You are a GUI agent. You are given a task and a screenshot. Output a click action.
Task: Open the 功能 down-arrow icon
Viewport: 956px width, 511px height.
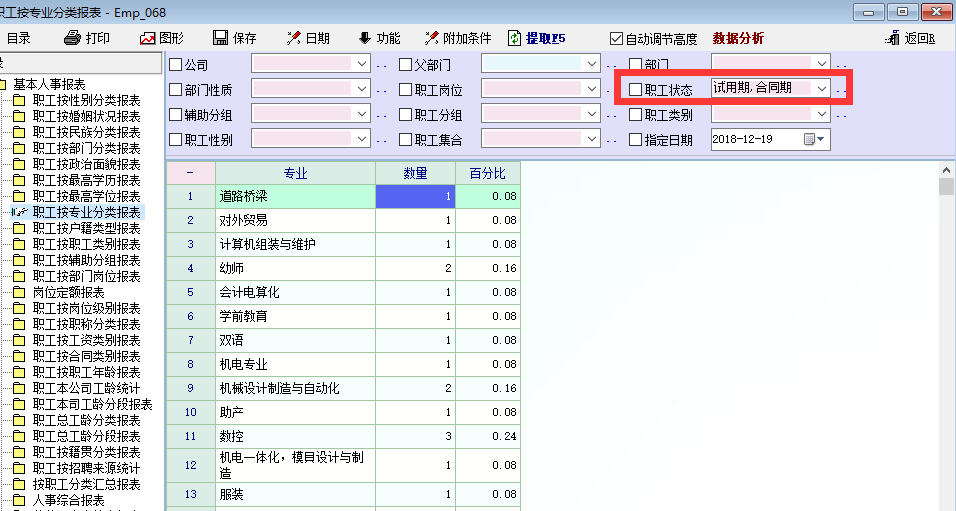(x=364, y=38)
